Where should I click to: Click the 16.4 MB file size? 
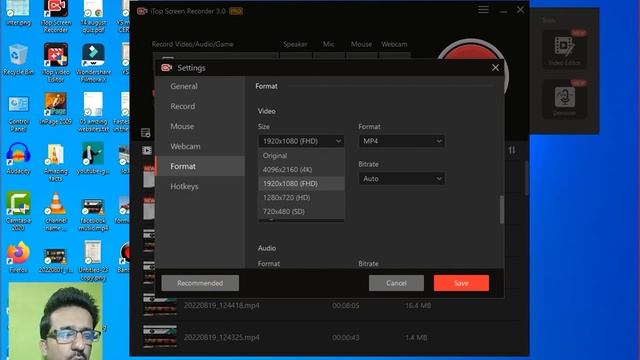(x=418, y=305)
